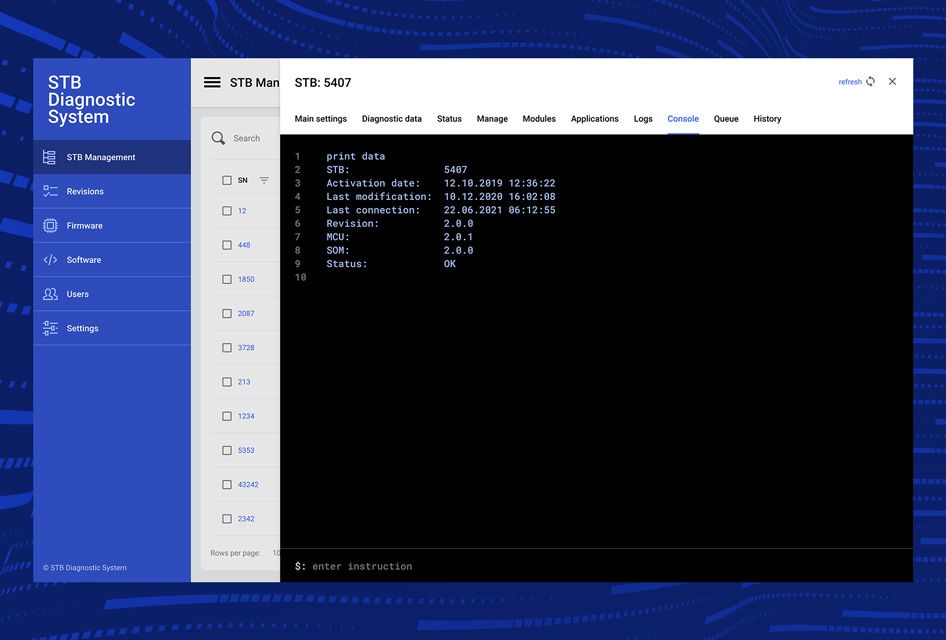The image size is (946, 640).
Task: Click the Revisions checklist icon
Action: pyautogui.click(x=50, y=191)
